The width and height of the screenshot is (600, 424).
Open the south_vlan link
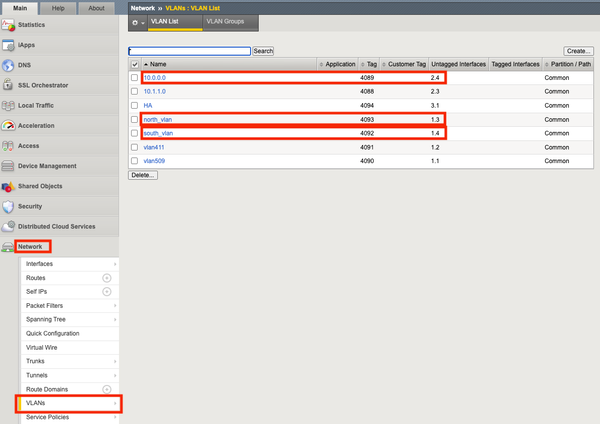tap(158, 133)
